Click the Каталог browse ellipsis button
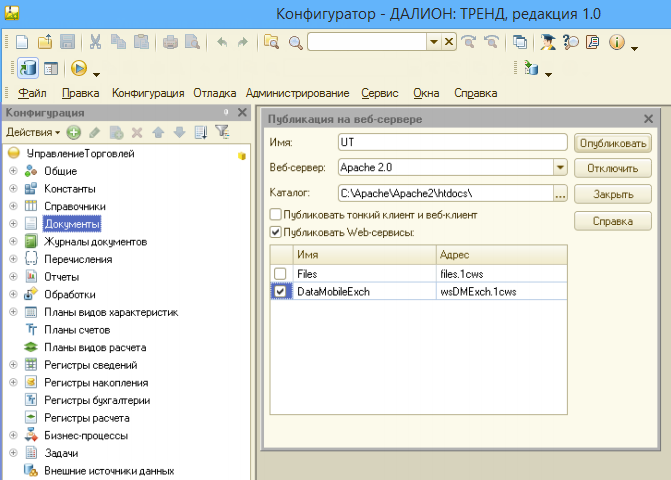Screen dimensions: 671x480 560,193
